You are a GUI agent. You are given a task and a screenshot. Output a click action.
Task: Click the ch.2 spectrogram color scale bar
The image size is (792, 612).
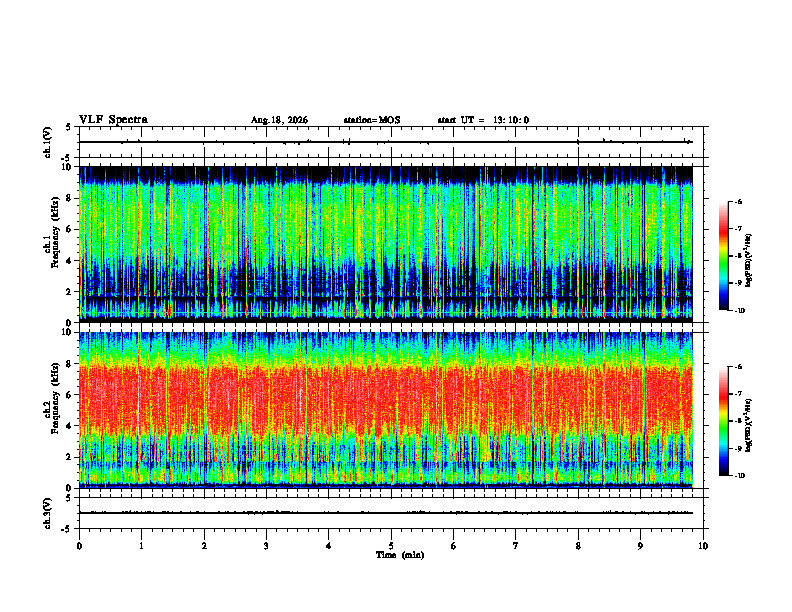point(723,421)
